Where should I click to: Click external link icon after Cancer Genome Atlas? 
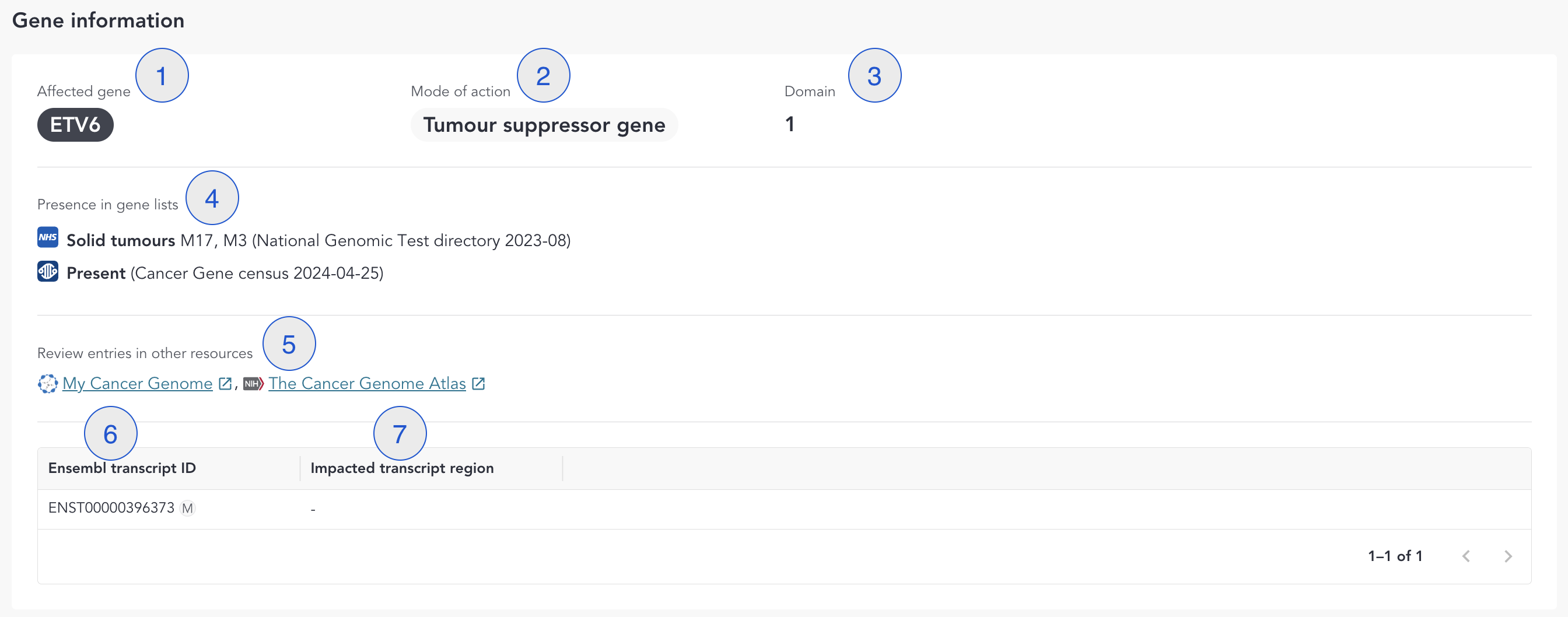[x=478, y=383]
